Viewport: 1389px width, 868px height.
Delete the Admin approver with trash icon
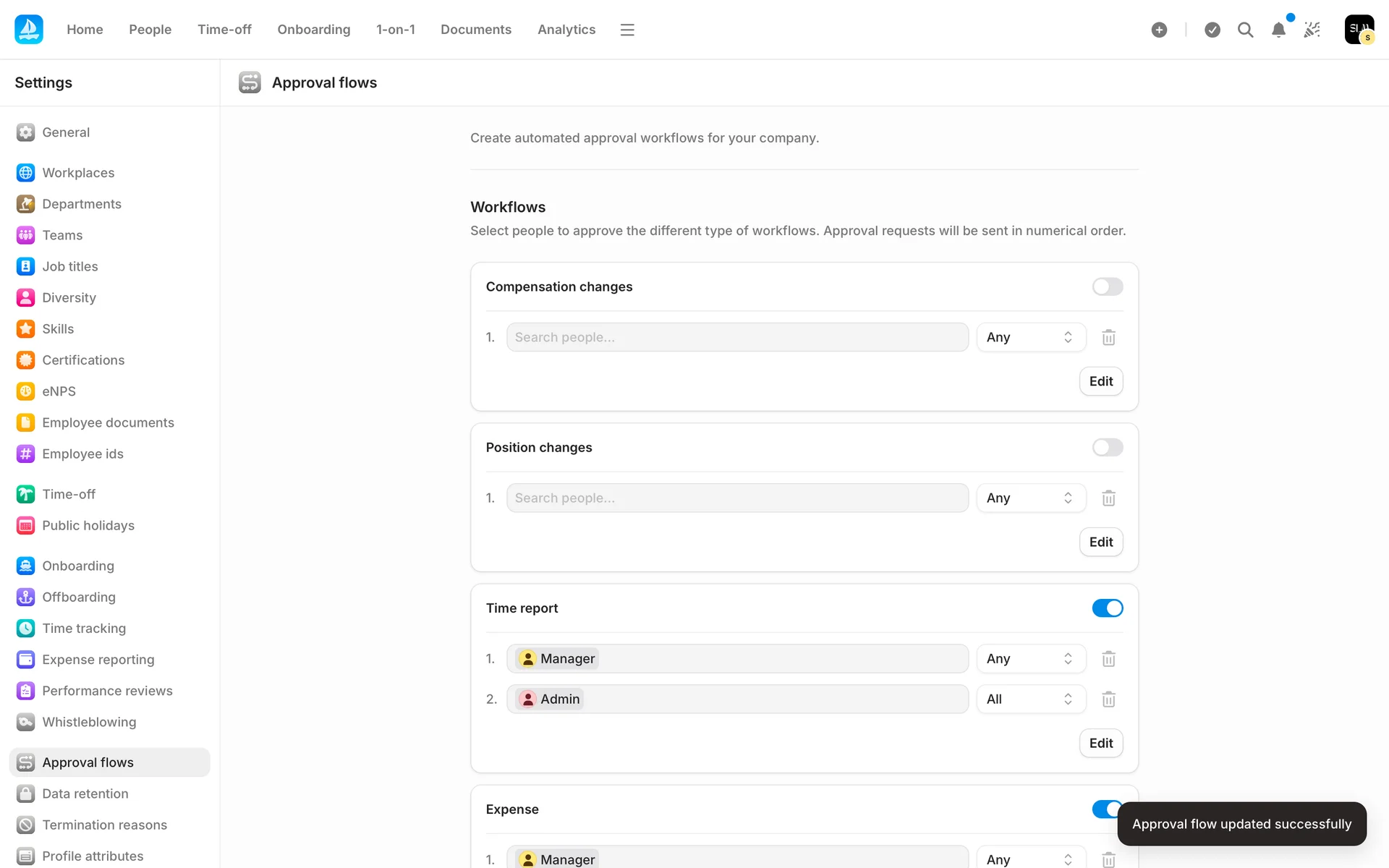(x=1108, y=699)
